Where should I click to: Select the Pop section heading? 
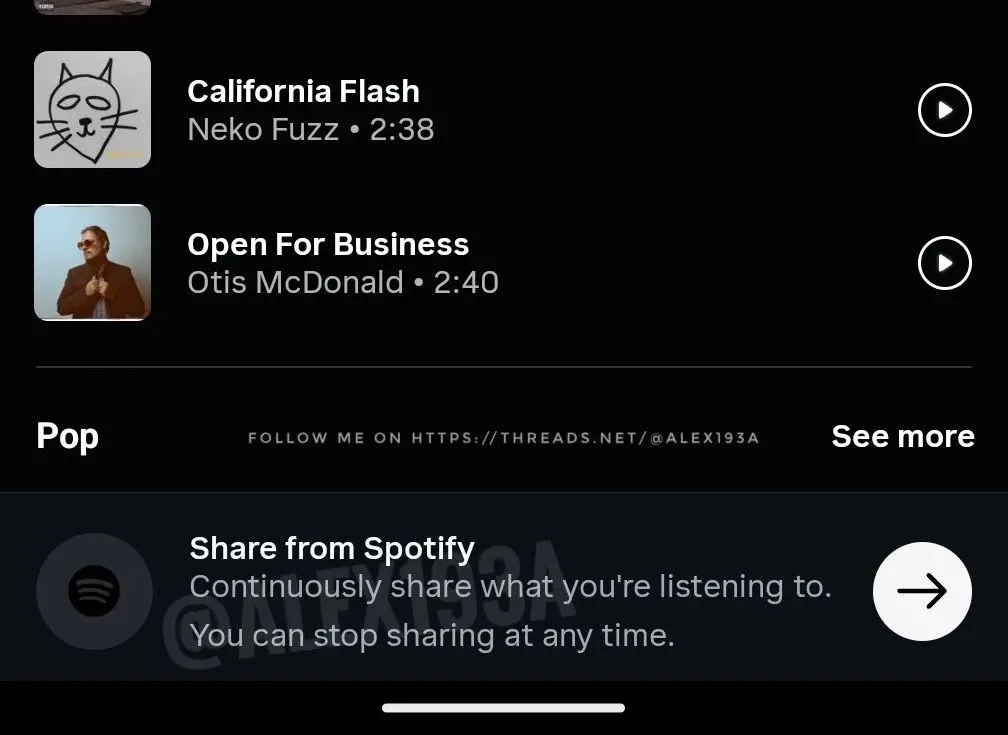point(67,436)
